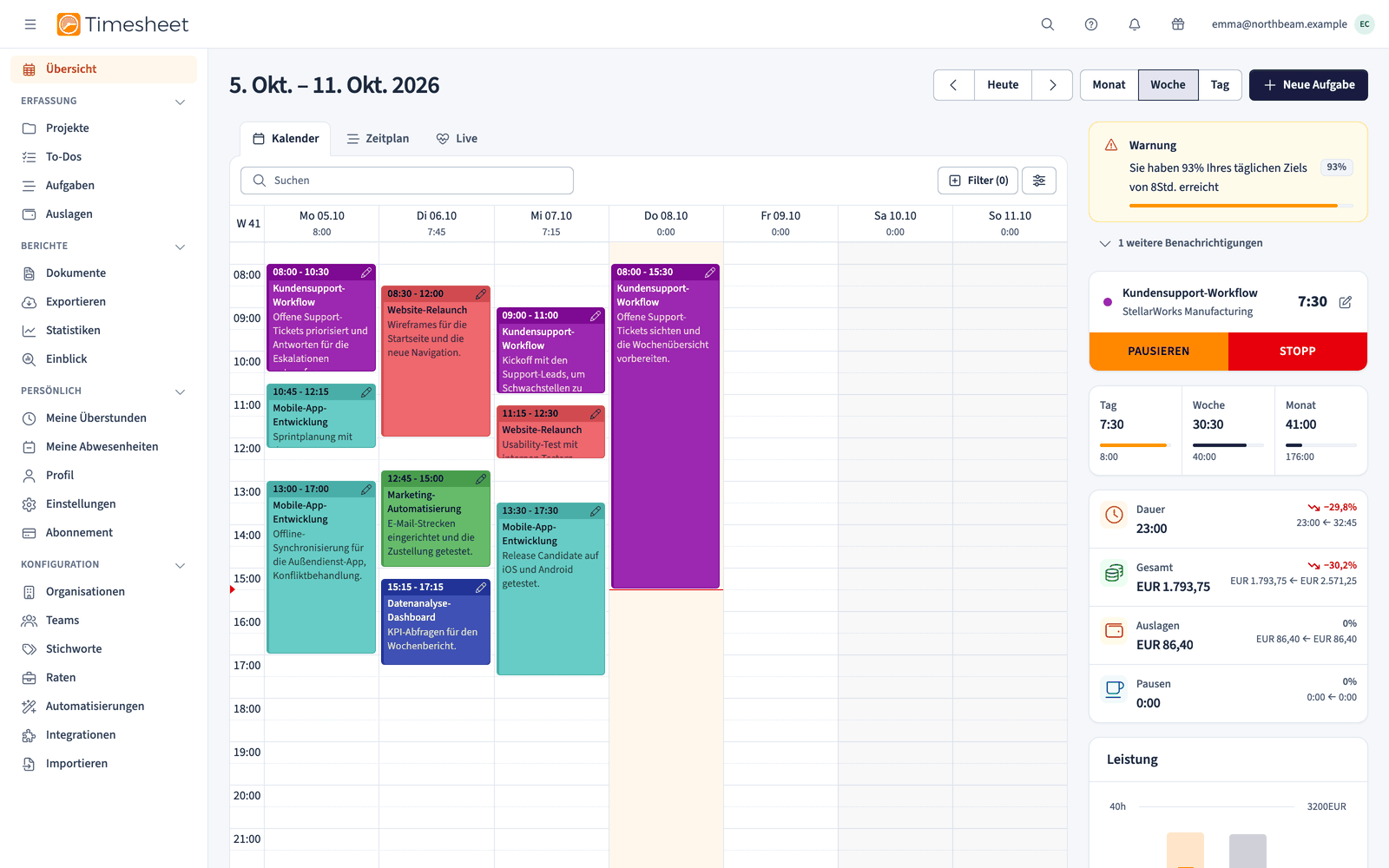Click the EC user avatar
The height and width of the screenshot is (868, 1389).
(x=1365, y=24)
